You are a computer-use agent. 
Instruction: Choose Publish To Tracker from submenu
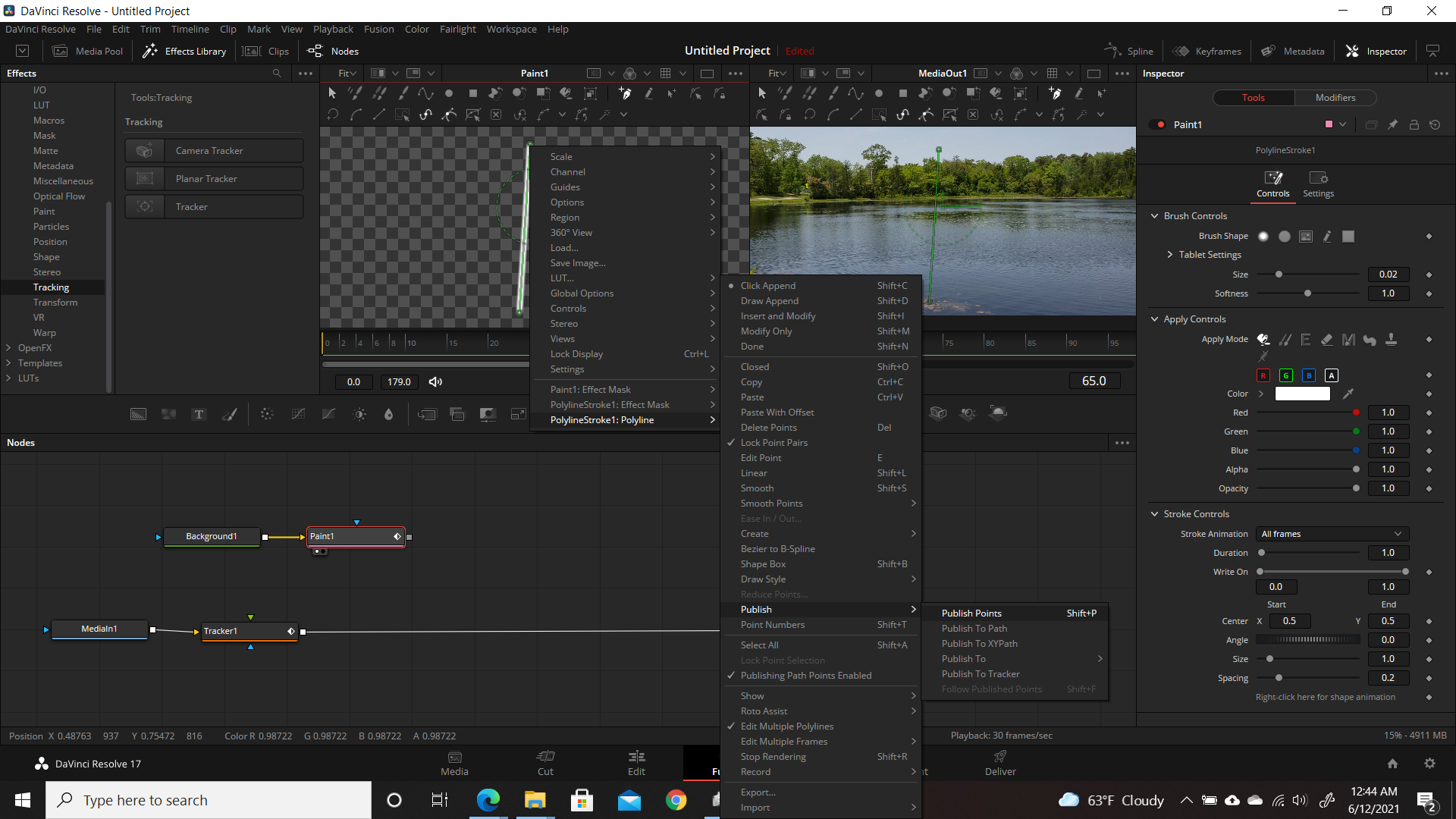pyautogui.click(x=1015, y=674)
